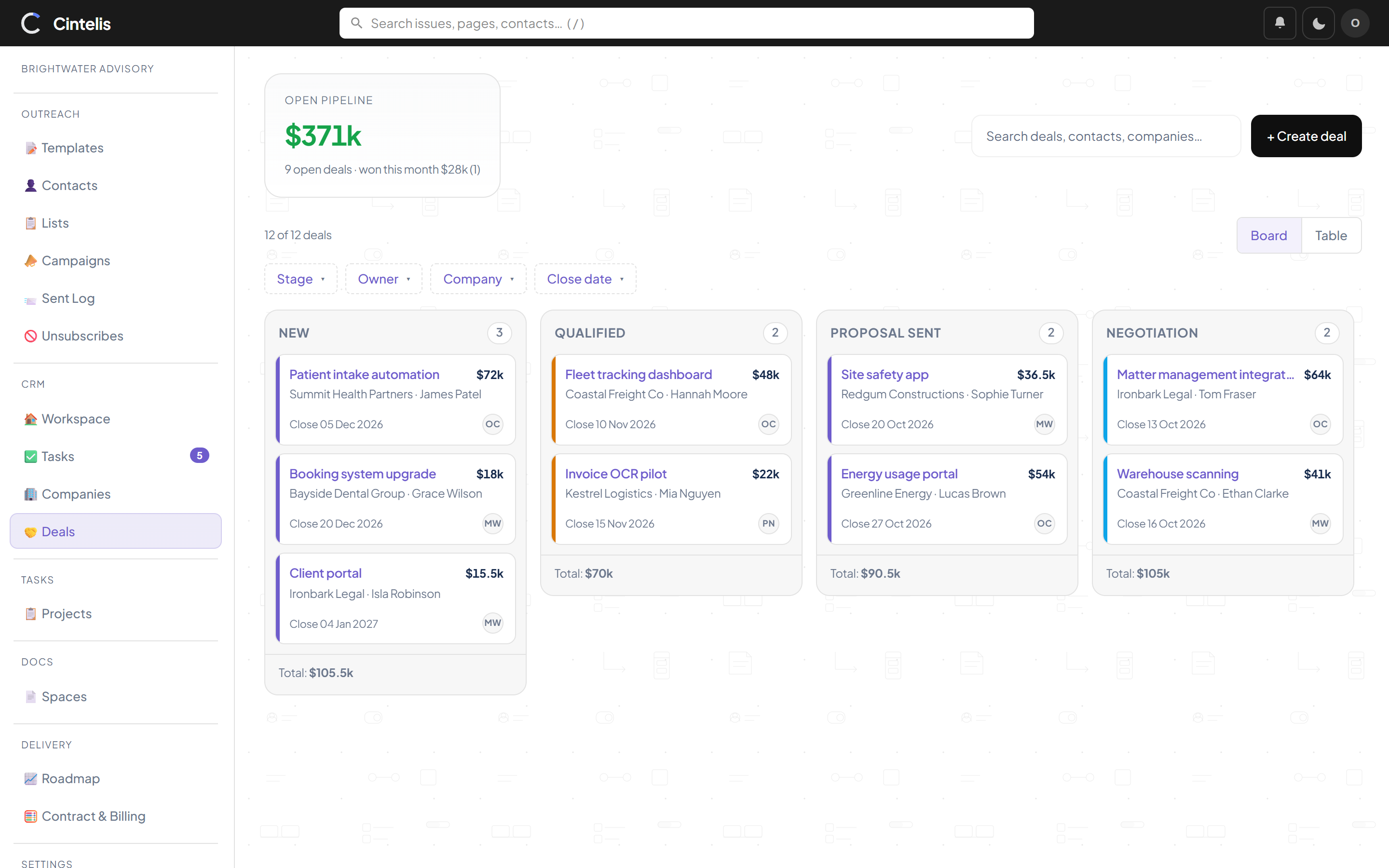The image size is (1389, 868).
Task: Click the $371k open pipeline value
Action: pos(323,136)
